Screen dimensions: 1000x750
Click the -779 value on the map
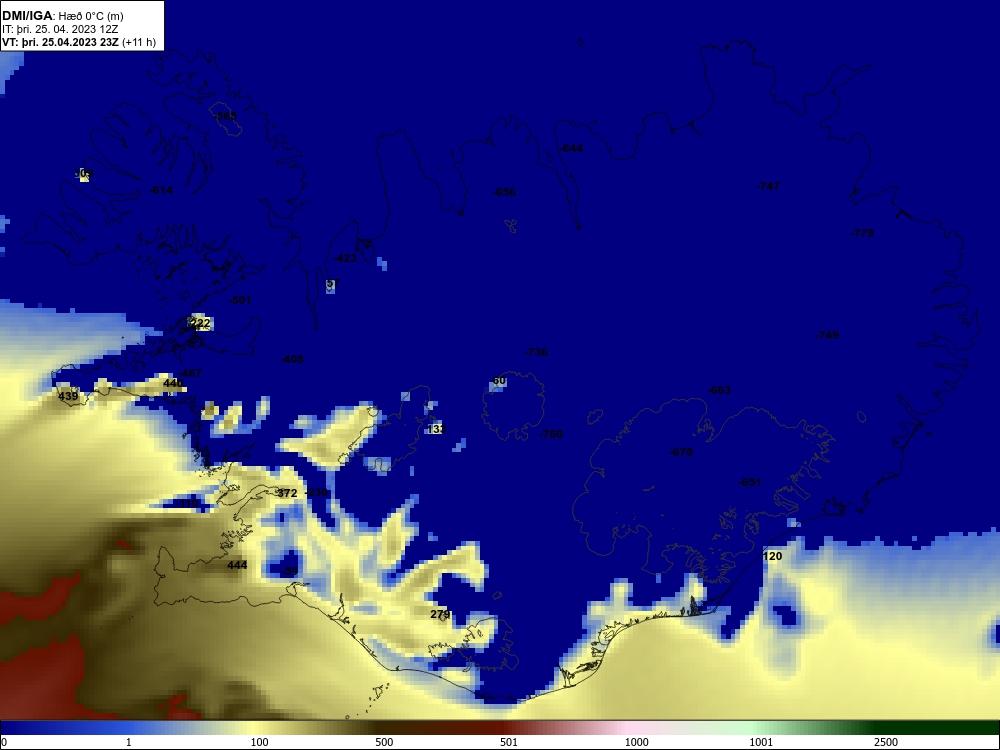pos(862,233)
